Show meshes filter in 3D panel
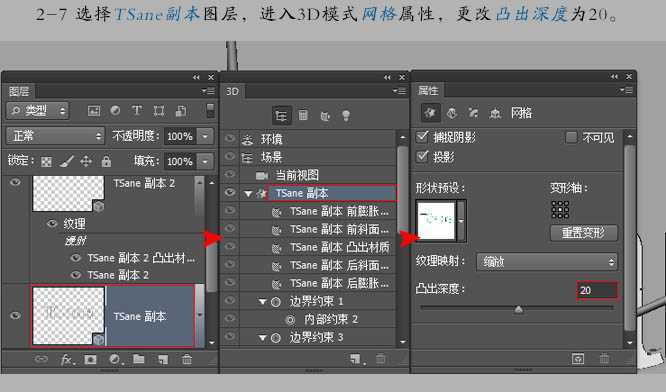The image size is (666, 392). (303, 116)
